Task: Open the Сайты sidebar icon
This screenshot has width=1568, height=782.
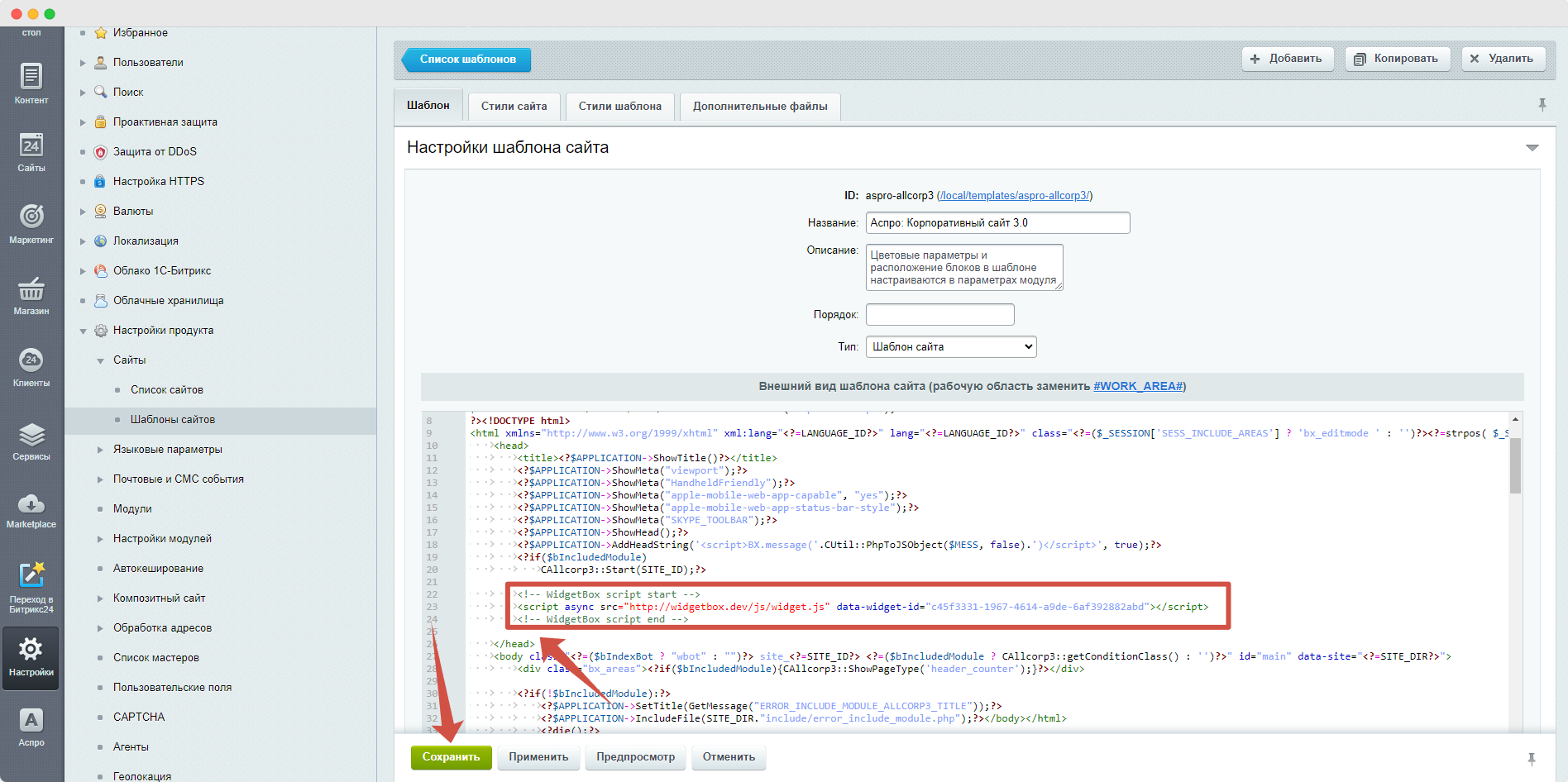Action: coord(31,152)
